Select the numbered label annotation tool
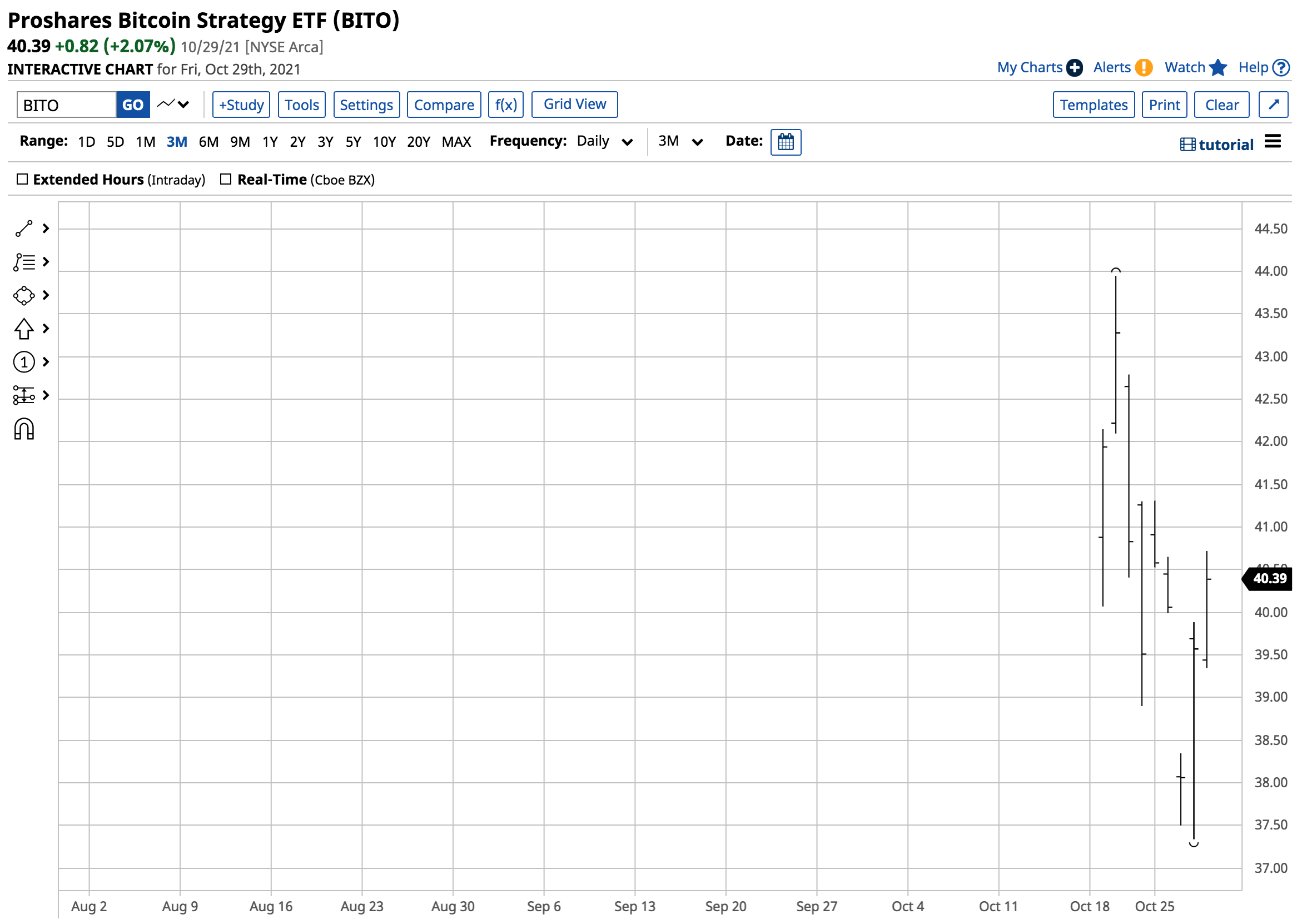Screen dimensions: 1312x924 coord(24,362)
